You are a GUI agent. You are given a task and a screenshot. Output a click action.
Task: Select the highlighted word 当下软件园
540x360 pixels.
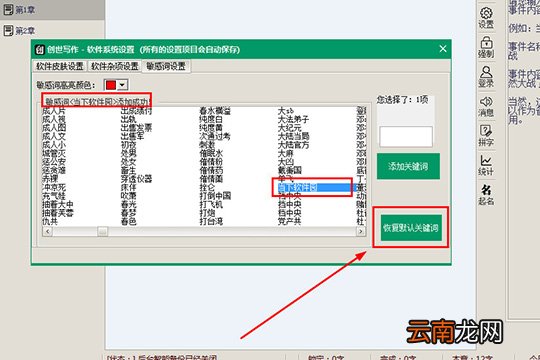[x=297, y=188]
